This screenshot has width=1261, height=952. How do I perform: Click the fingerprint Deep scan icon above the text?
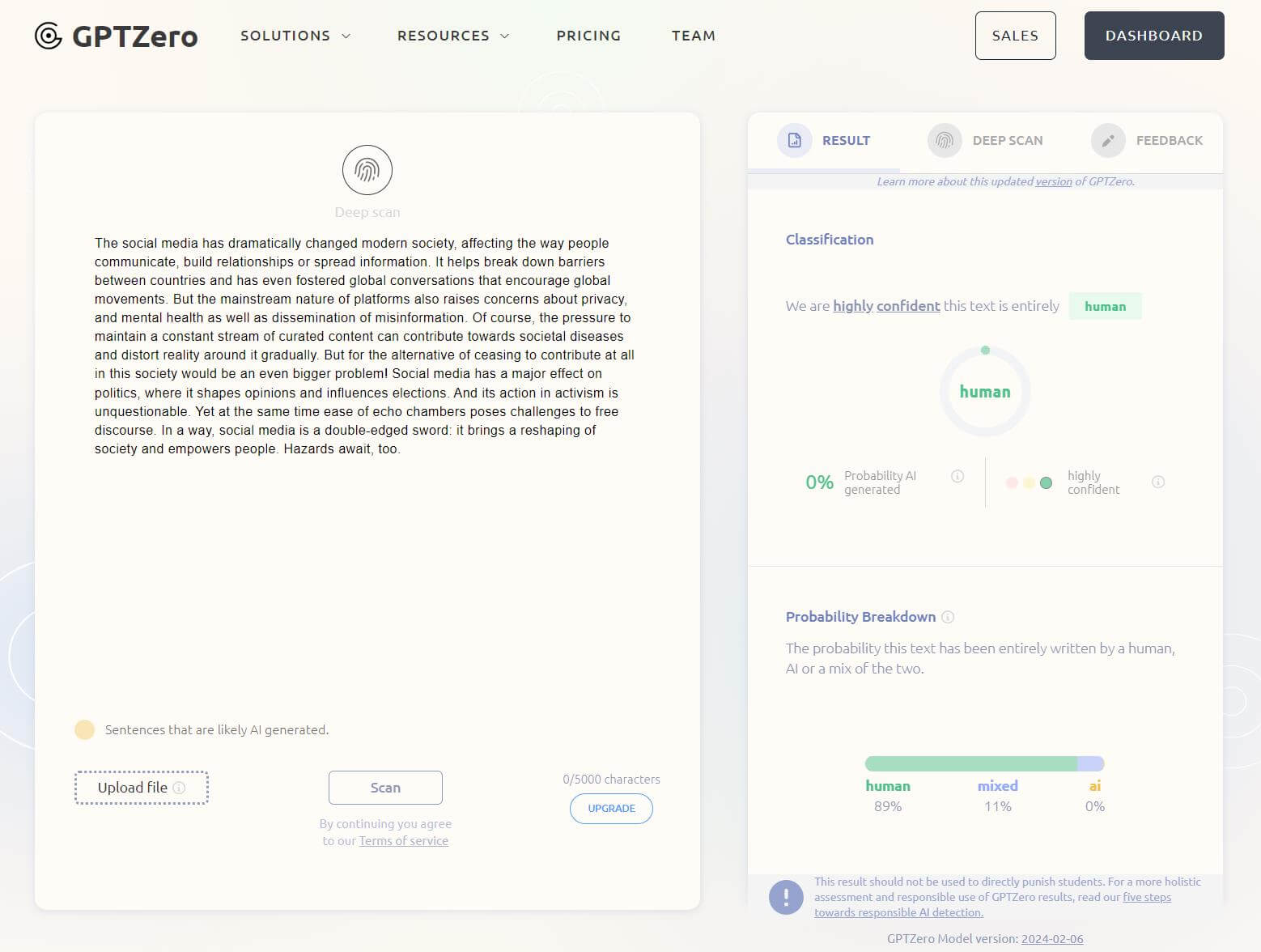[367, 170]
